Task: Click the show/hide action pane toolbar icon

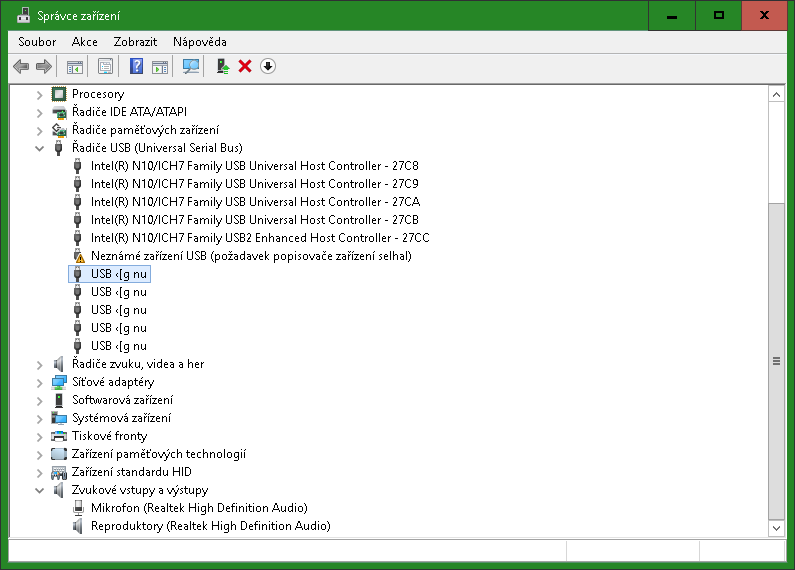Action: point(160,66)
